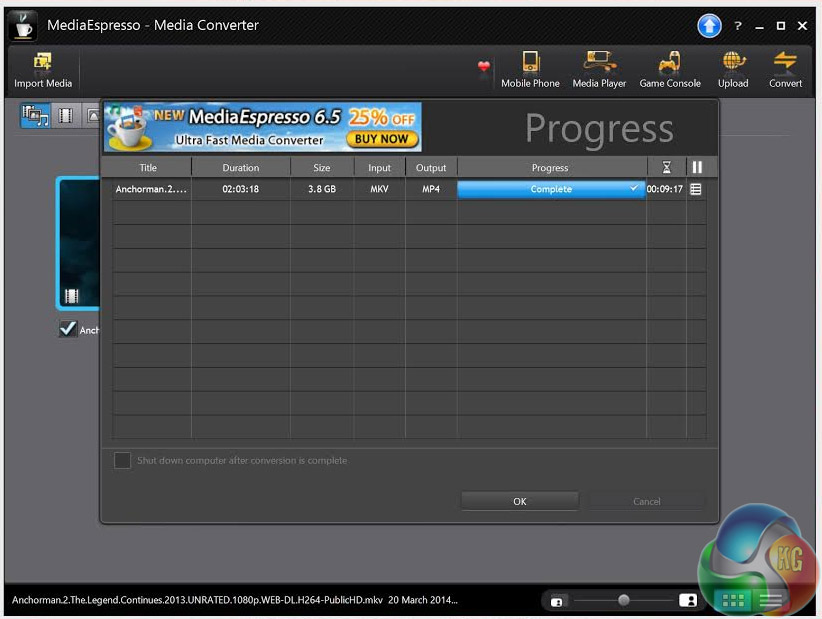Image resolution: width=822 pixels, height=619 pixels.
Task: Click the Import Media button
Action: coord(42,70)
